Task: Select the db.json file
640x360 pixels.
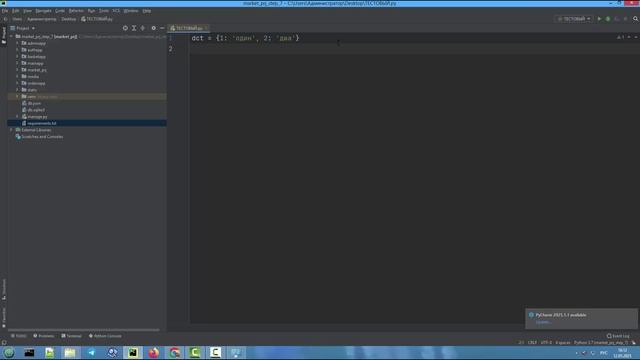Action: pyautogui.click(x=34, y=103)
